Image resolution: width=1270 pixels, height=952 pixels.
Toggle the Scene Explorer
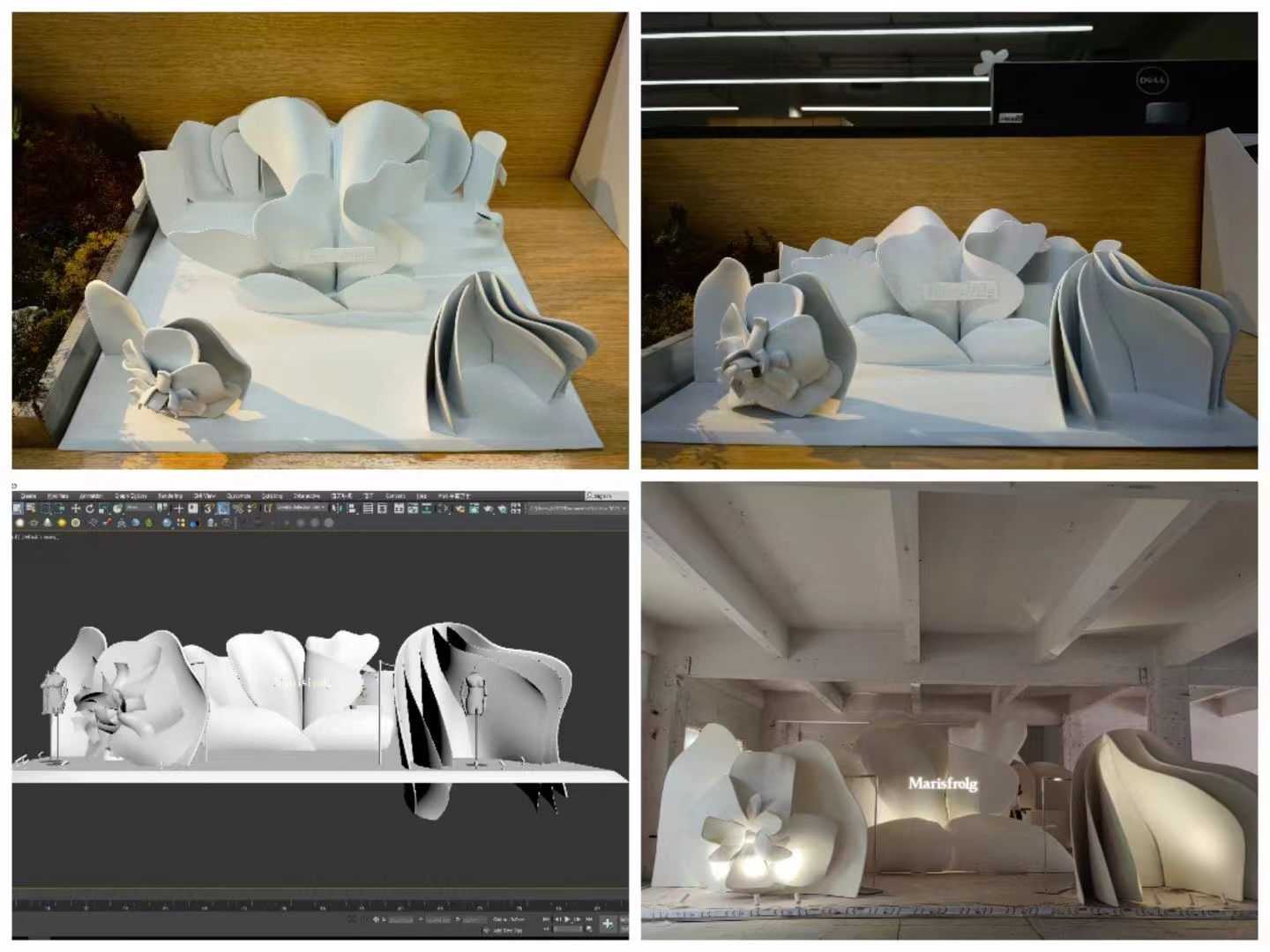tap(368, 509)
